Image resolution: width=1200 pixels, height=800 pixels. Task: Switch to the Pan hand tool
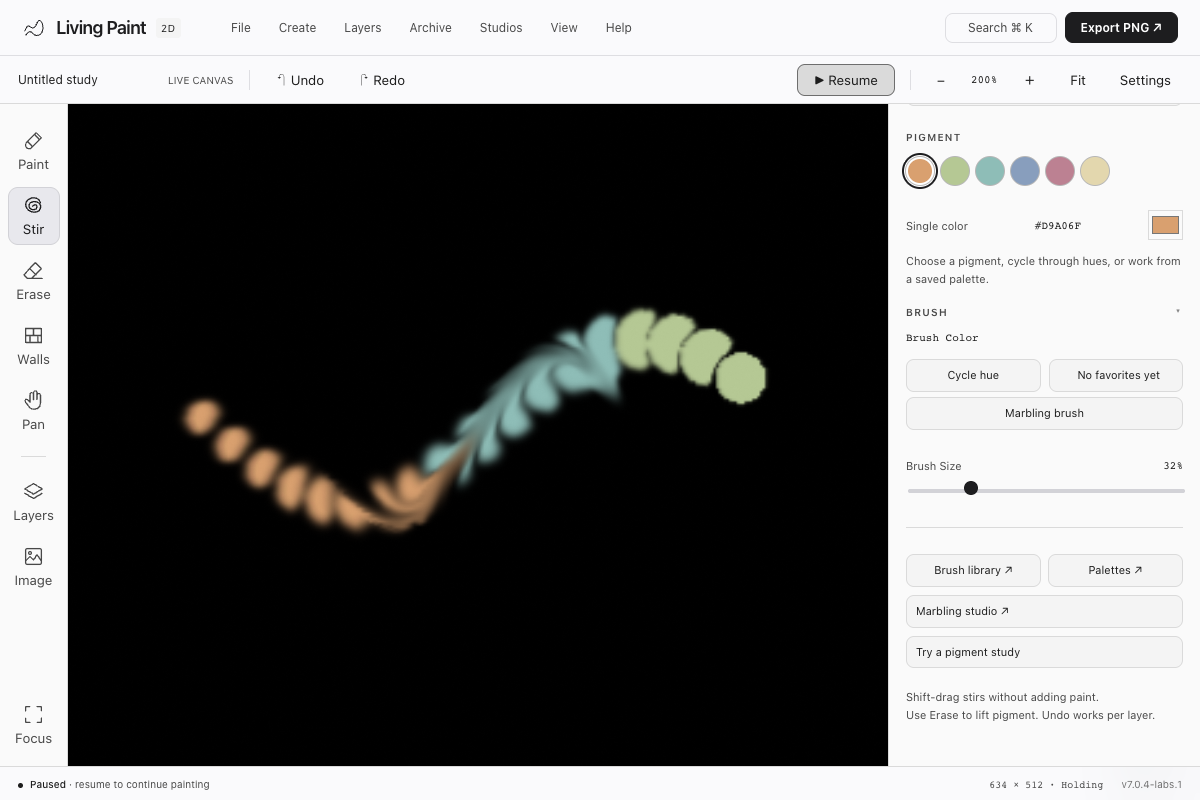(33, 411)
